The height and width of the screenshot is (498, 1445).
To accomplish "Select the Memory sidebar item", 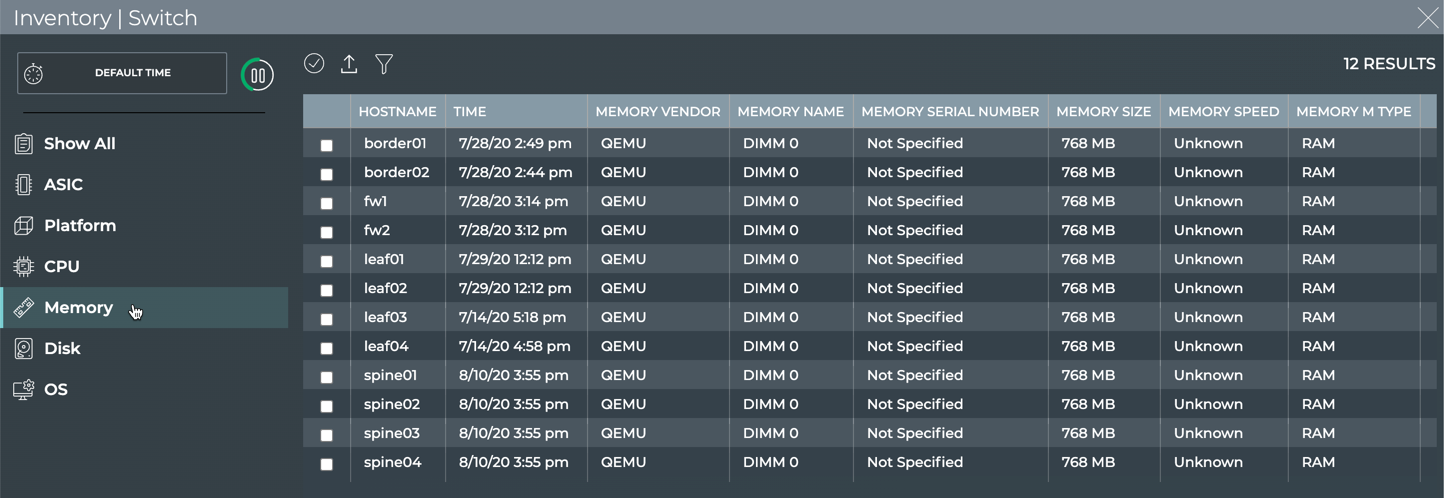I will coord(78,308).
